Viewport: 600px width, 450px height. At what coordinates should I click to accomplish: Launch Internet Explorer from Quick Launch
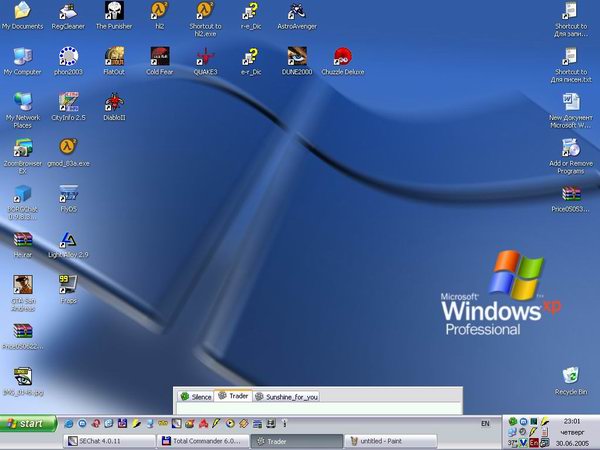coord(69,424)
